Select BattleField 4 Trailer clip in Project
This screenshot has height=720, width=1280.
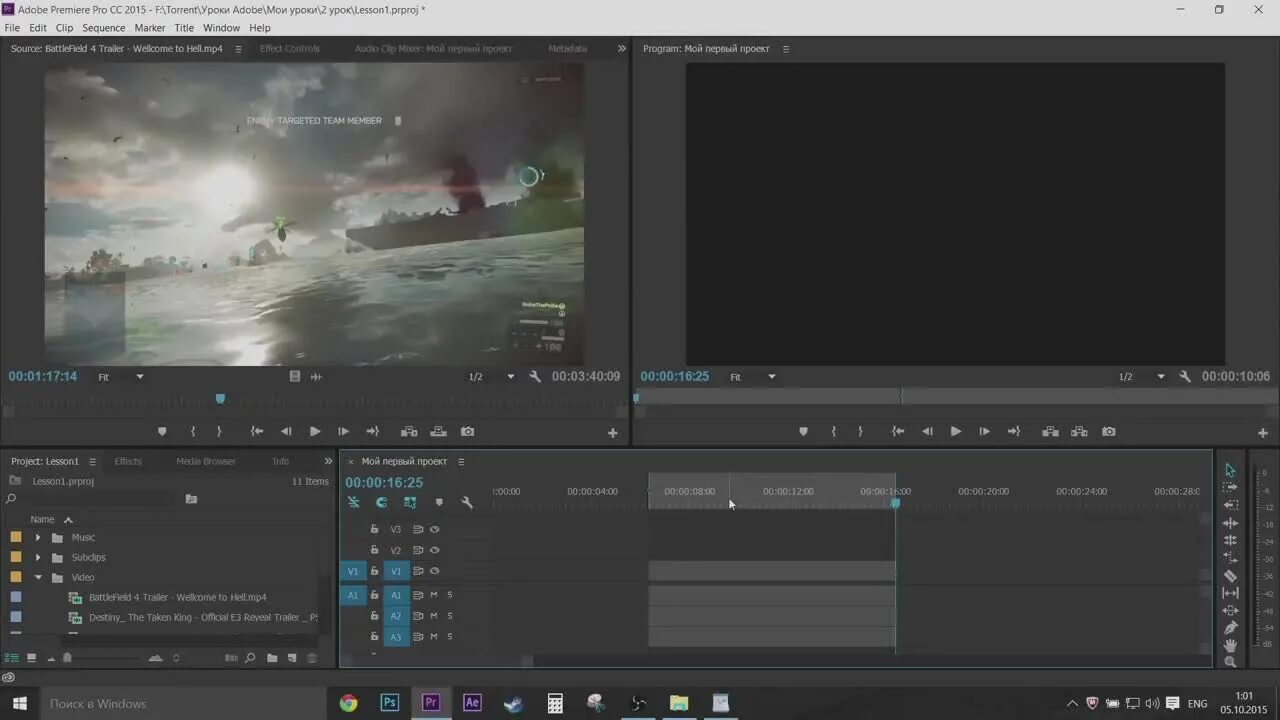click(x=178, y=597)
